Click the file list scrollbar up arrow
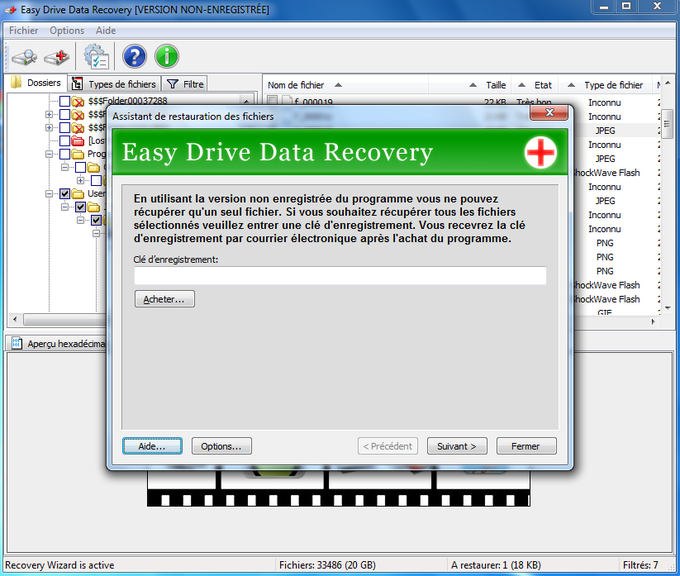Image resolution: width=680 pixels, height=576 pixels. (x=667, y=82)
